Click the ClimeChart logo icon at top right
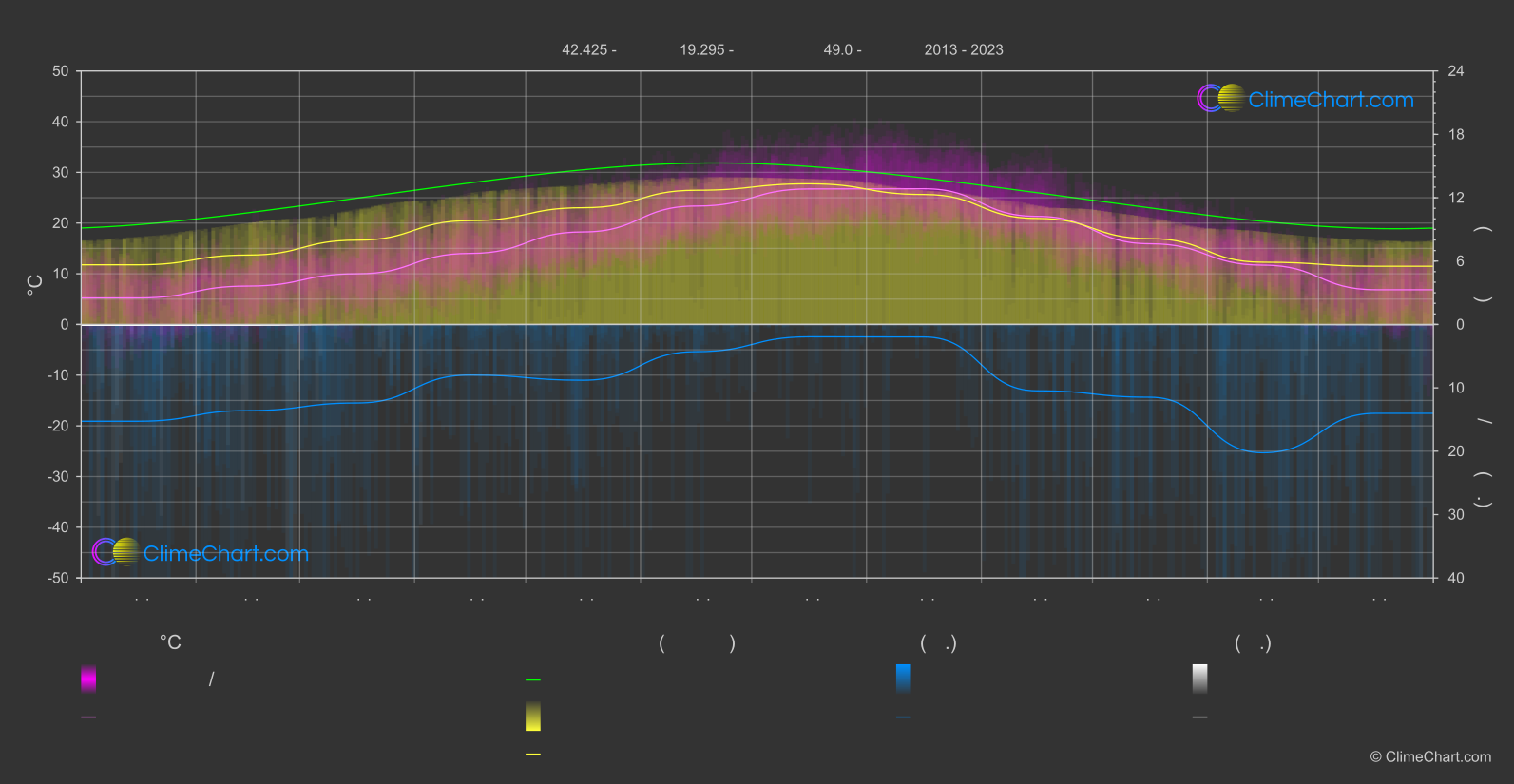This screenshot has width=1514, height=784. [1220, 99]
